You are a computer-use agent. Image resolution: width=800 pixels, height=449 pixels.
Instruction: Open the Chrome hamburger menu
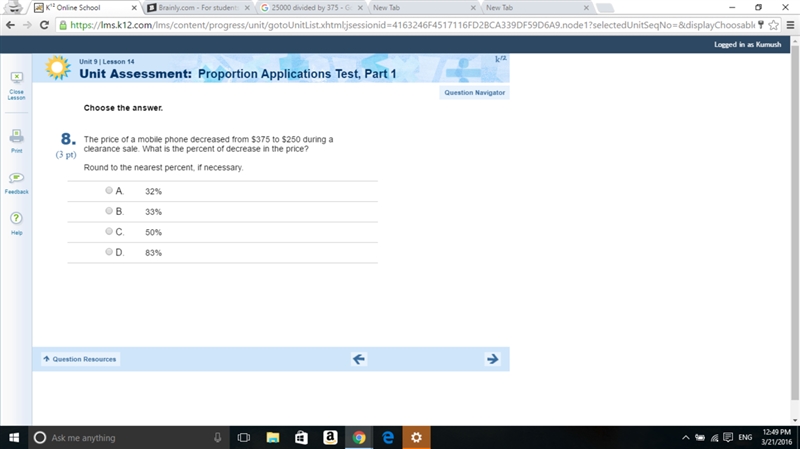click(x=790, y=25)
